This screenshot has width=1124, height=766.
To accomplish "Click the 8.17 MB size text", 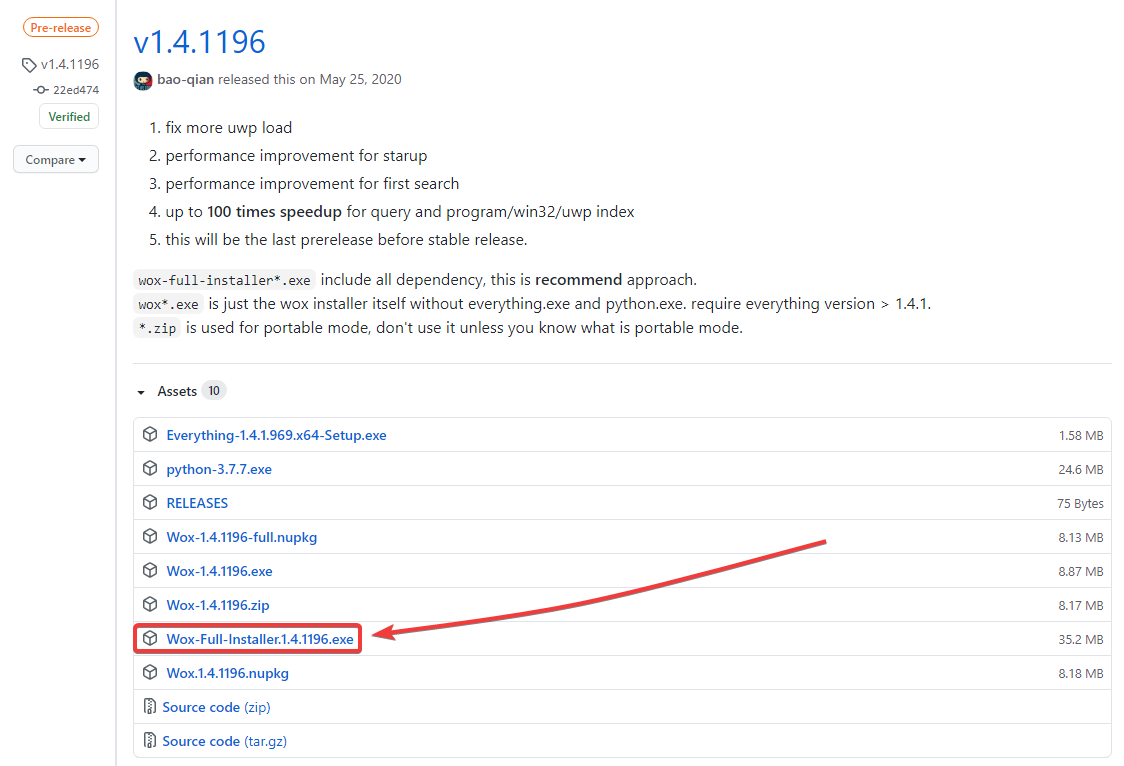I will pos(1080,606).
